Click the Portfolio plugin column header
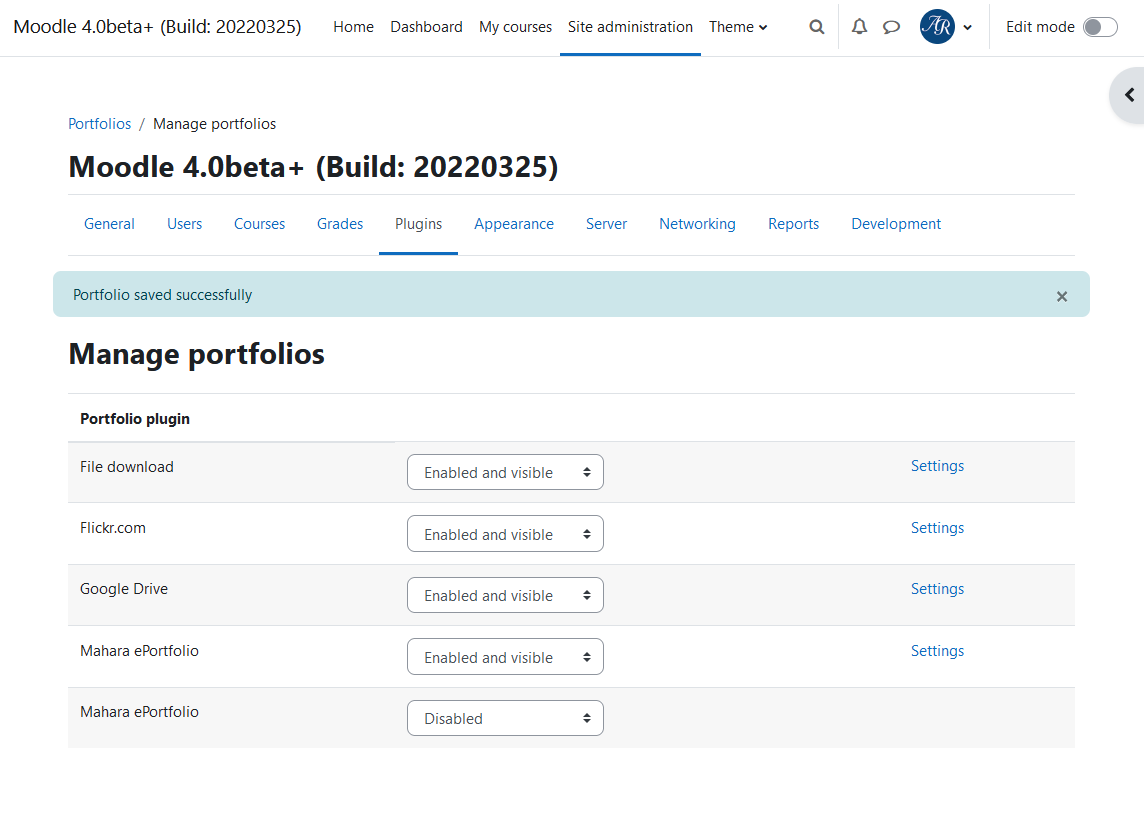The height and width of the screenshot is (819, 1144). click(135, 419)
